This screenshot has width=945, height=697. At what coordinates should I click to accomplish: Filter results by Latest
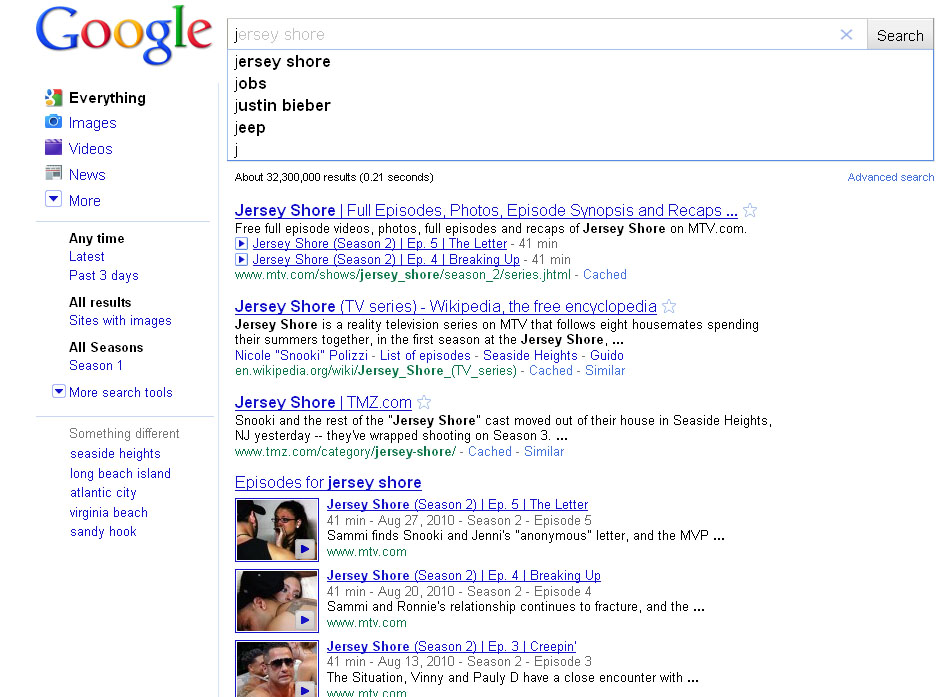pos(87,257)
